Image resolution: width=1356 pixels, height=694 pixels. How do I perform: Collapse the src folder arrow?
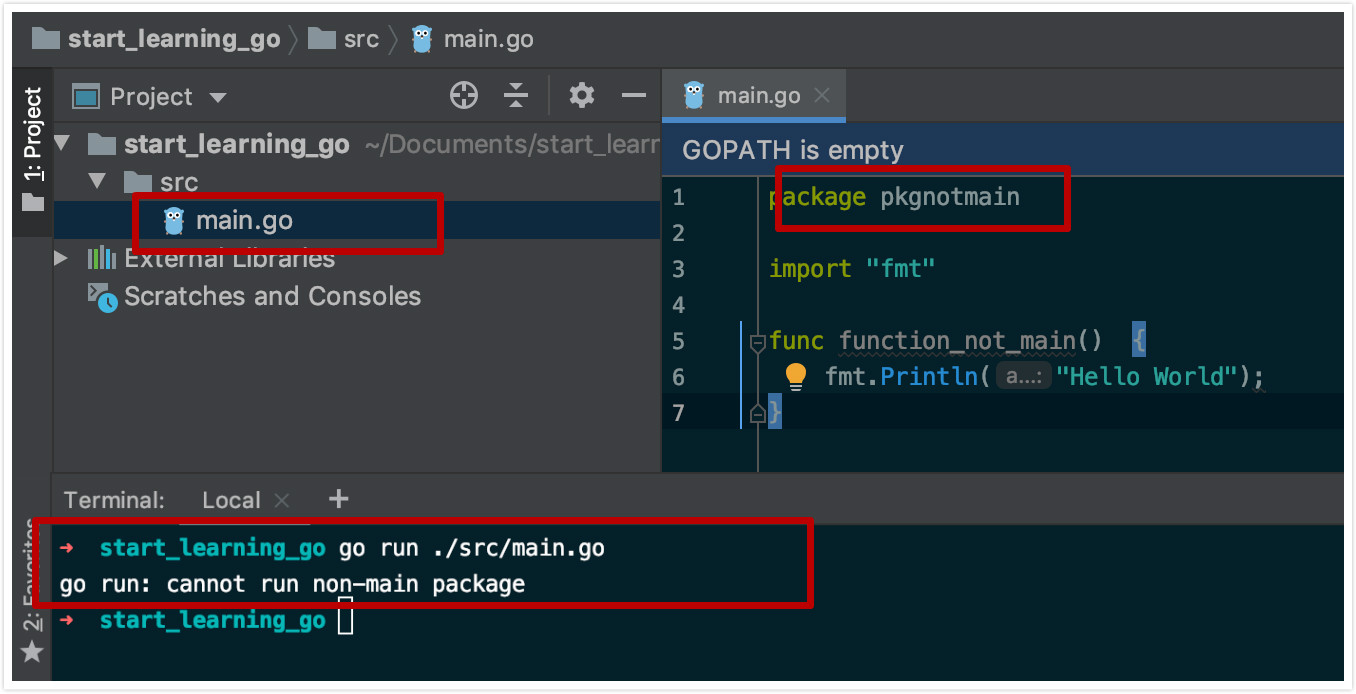(97, 182)
